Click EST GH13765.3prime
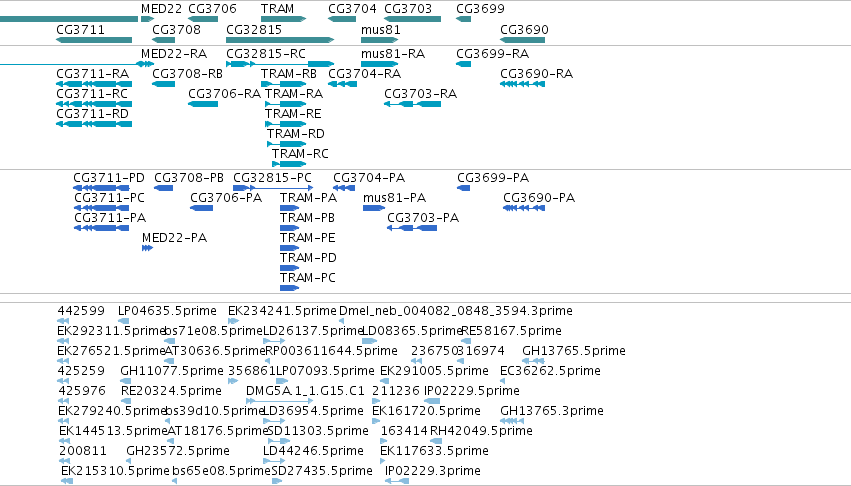The image size is (851, 486). pyautogui.click(x=552, y=412)
